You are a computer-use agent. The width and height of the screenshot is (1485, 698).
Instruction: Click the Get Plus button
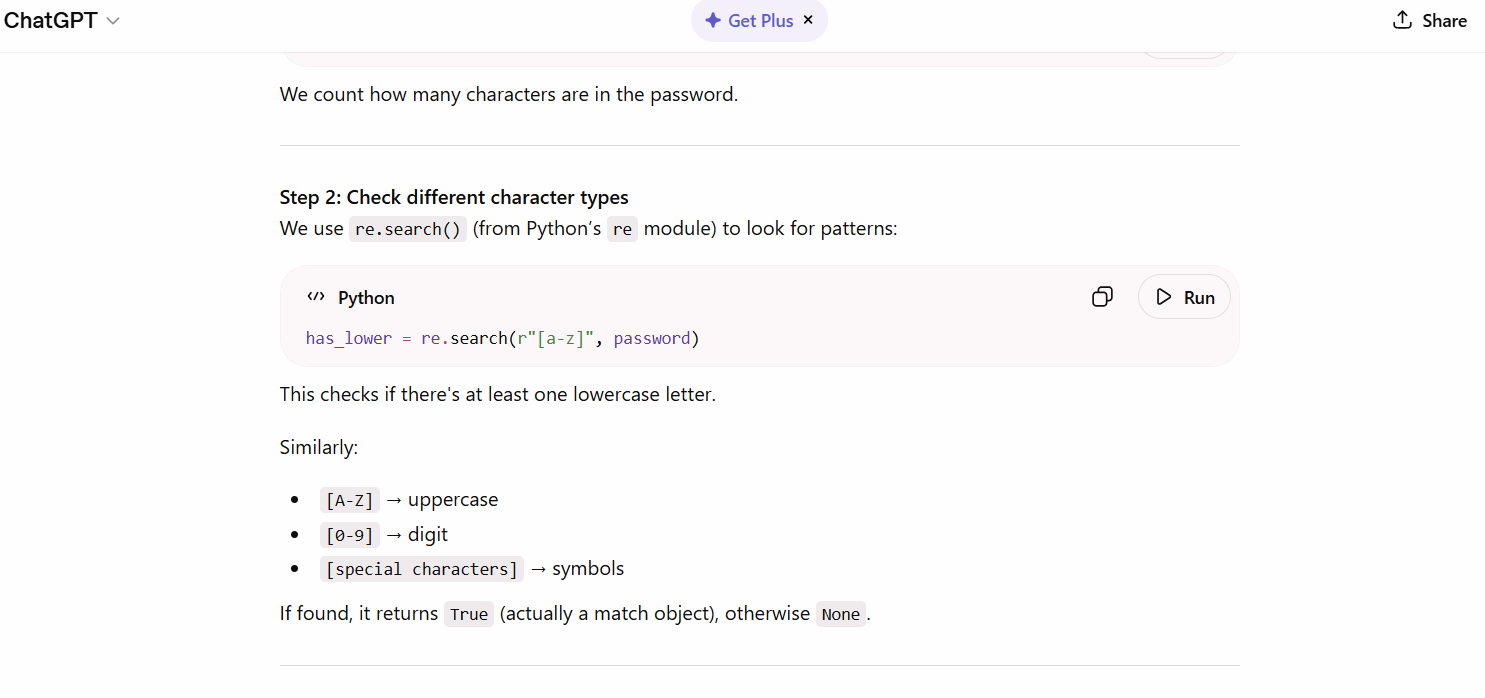pyautogui.click(x=759, y=21)
